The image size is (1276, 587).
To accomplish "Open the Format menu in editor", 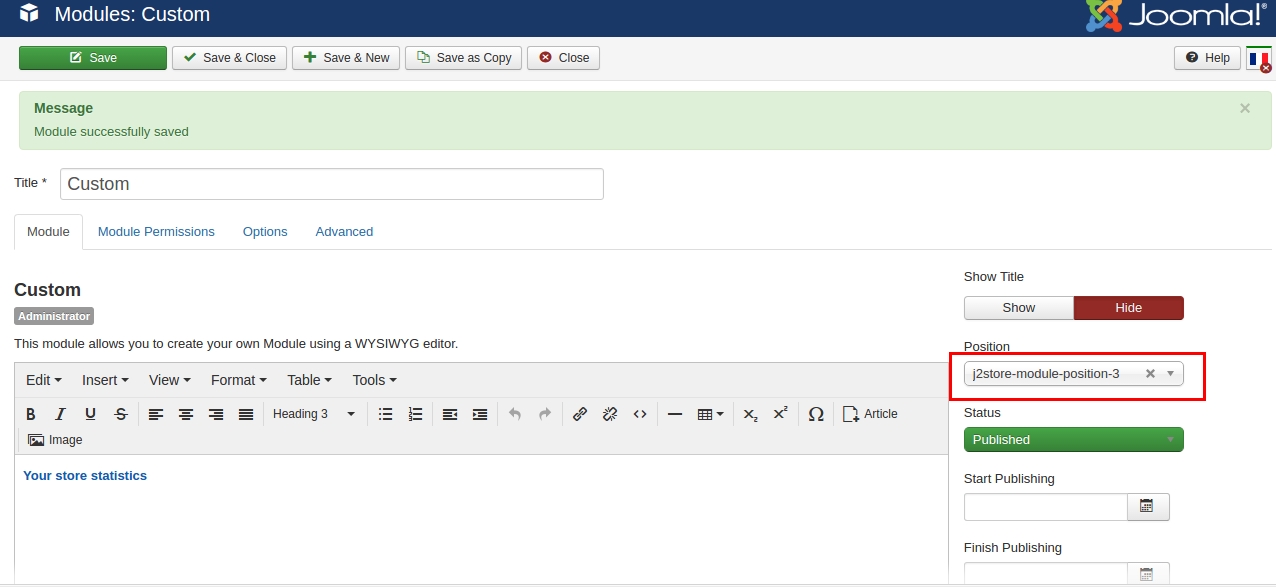I will pyautogui.click(x=238, y=380).
